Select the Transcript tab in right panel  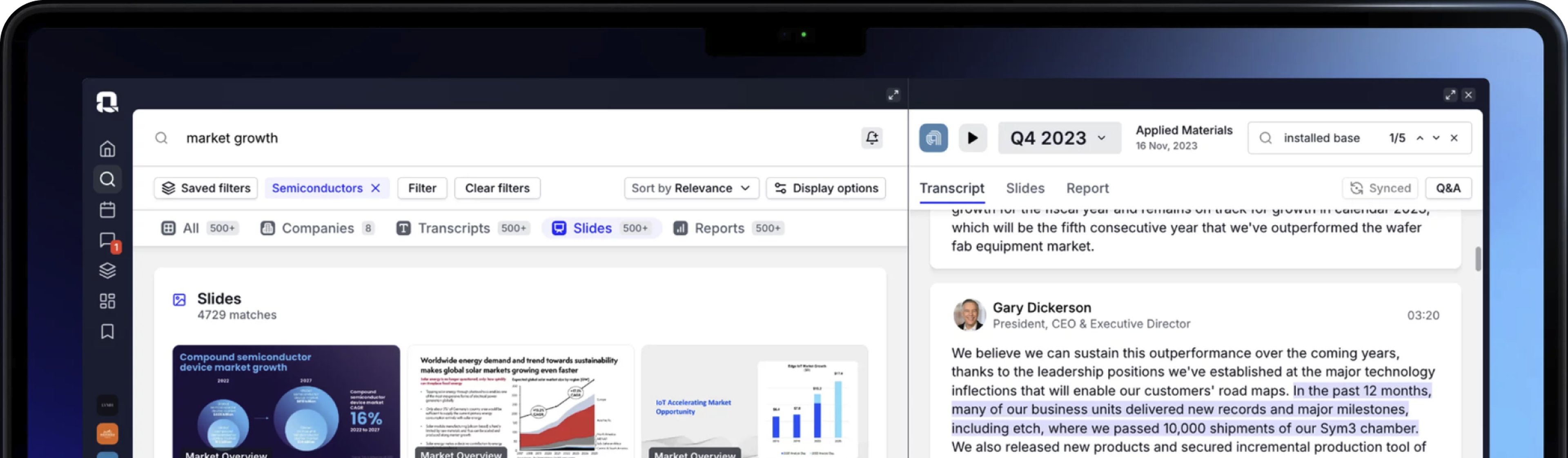click(951, 189)
